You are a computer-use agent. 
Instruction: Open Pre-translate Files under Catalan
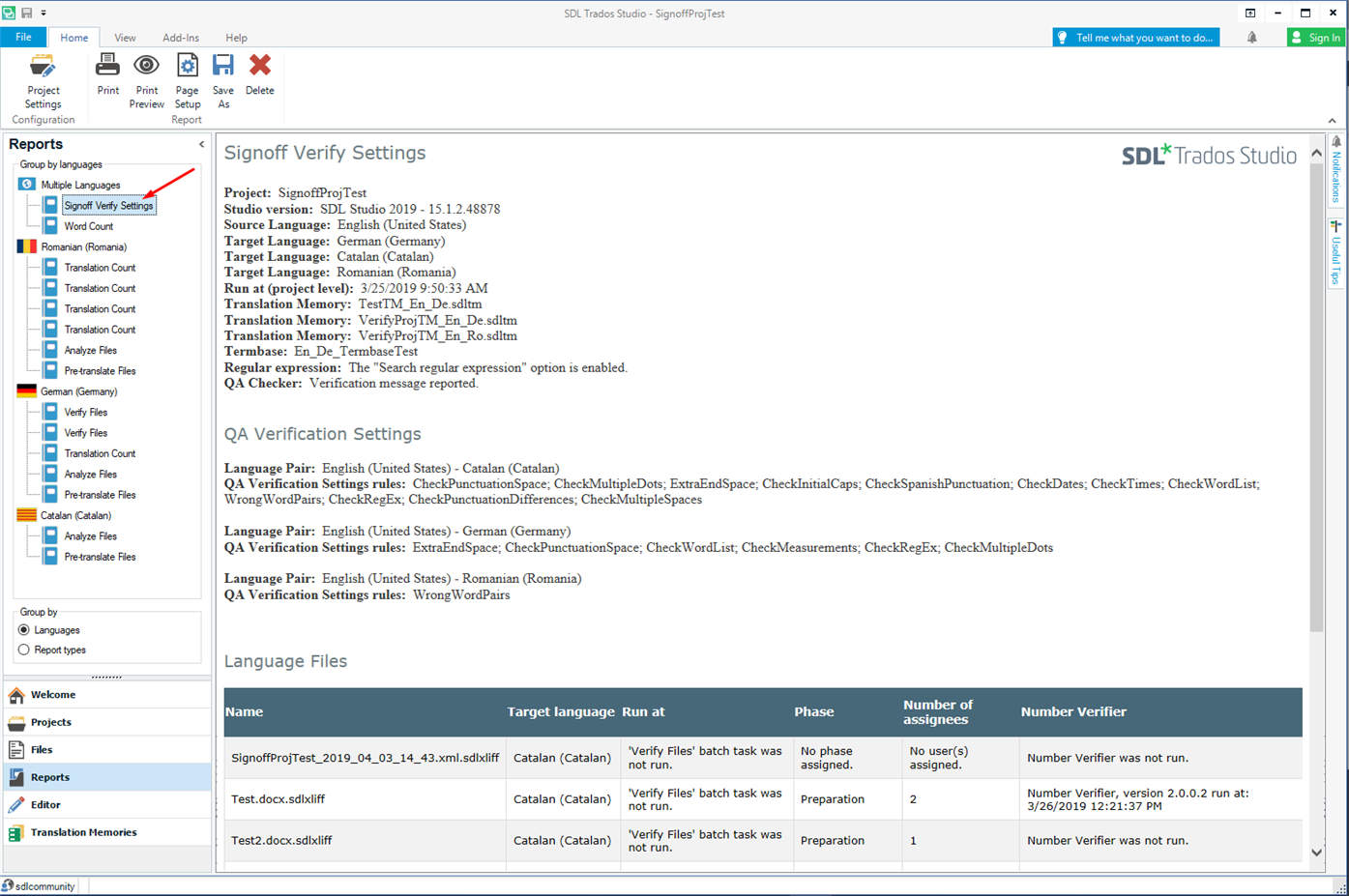pos(100,557)
